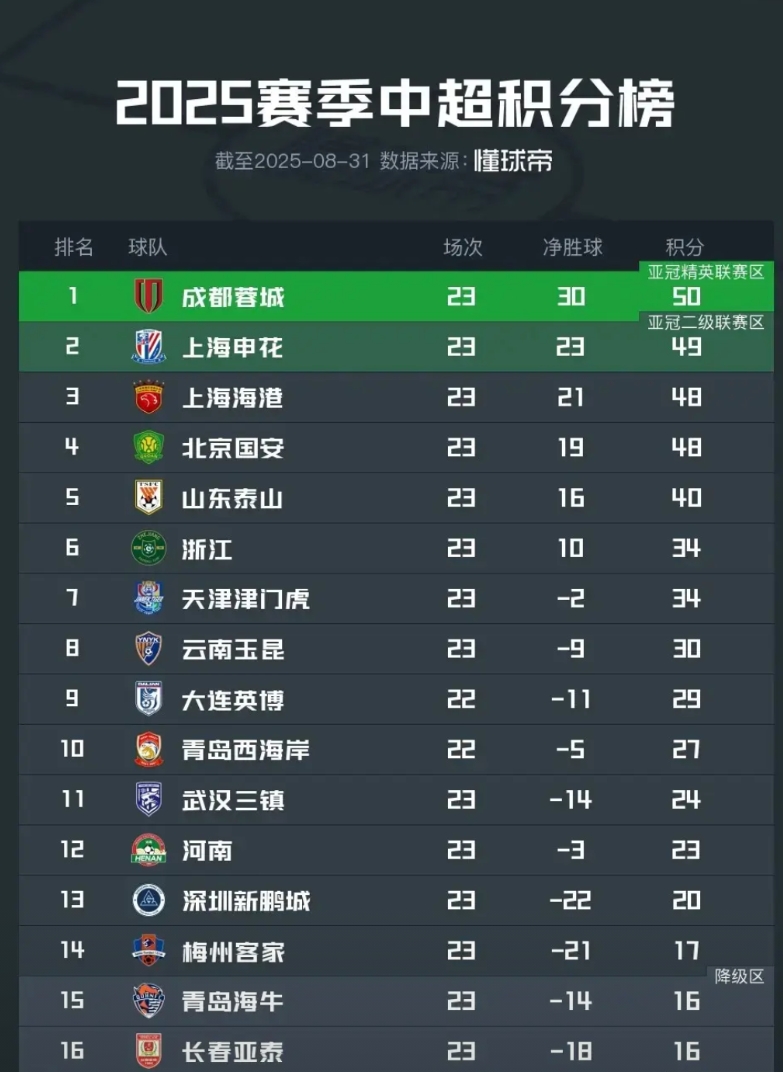Click the 成都蓉城 team crest icon
The height and width of the screenshot is (1072, 783).
click(x=148, y=296)
